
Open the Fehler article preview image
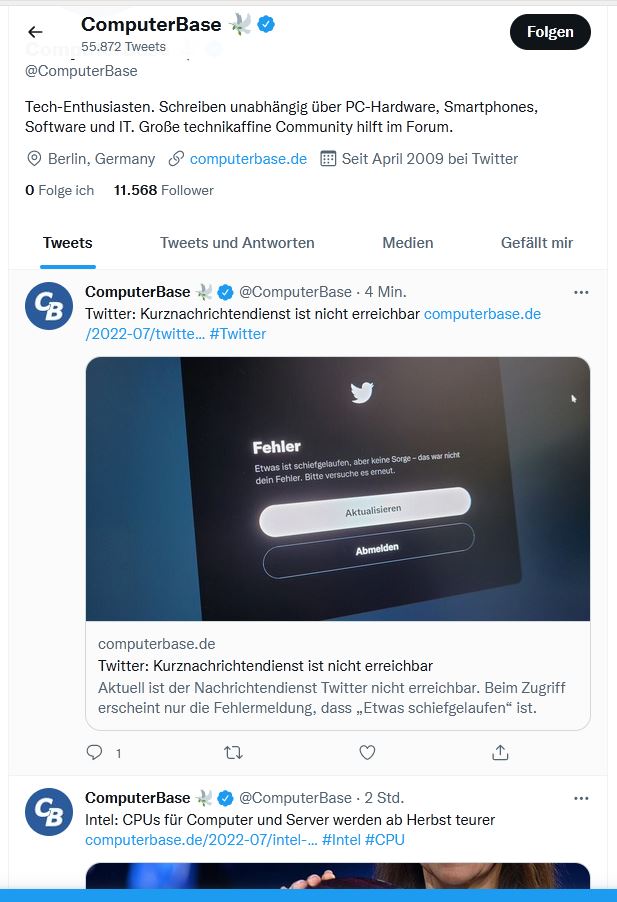[x=338, y=489]
